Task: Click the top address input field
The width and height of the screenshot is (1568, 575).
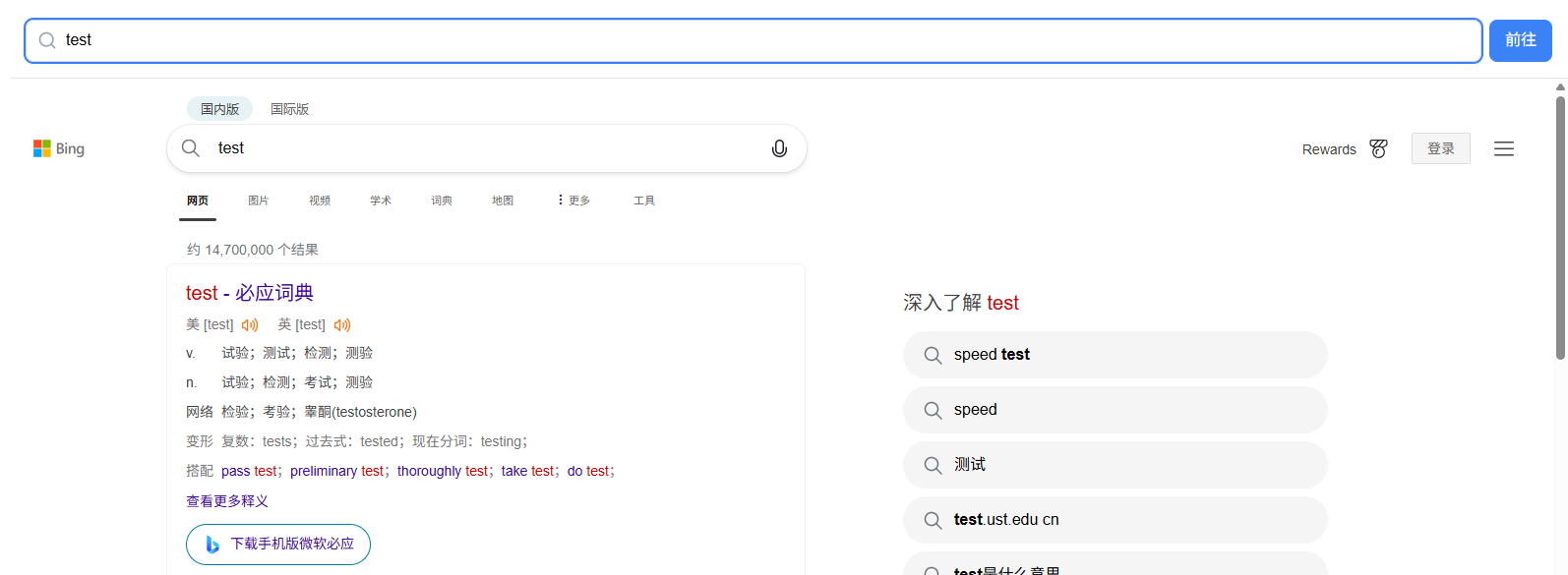Action: (x=753, y=40)
